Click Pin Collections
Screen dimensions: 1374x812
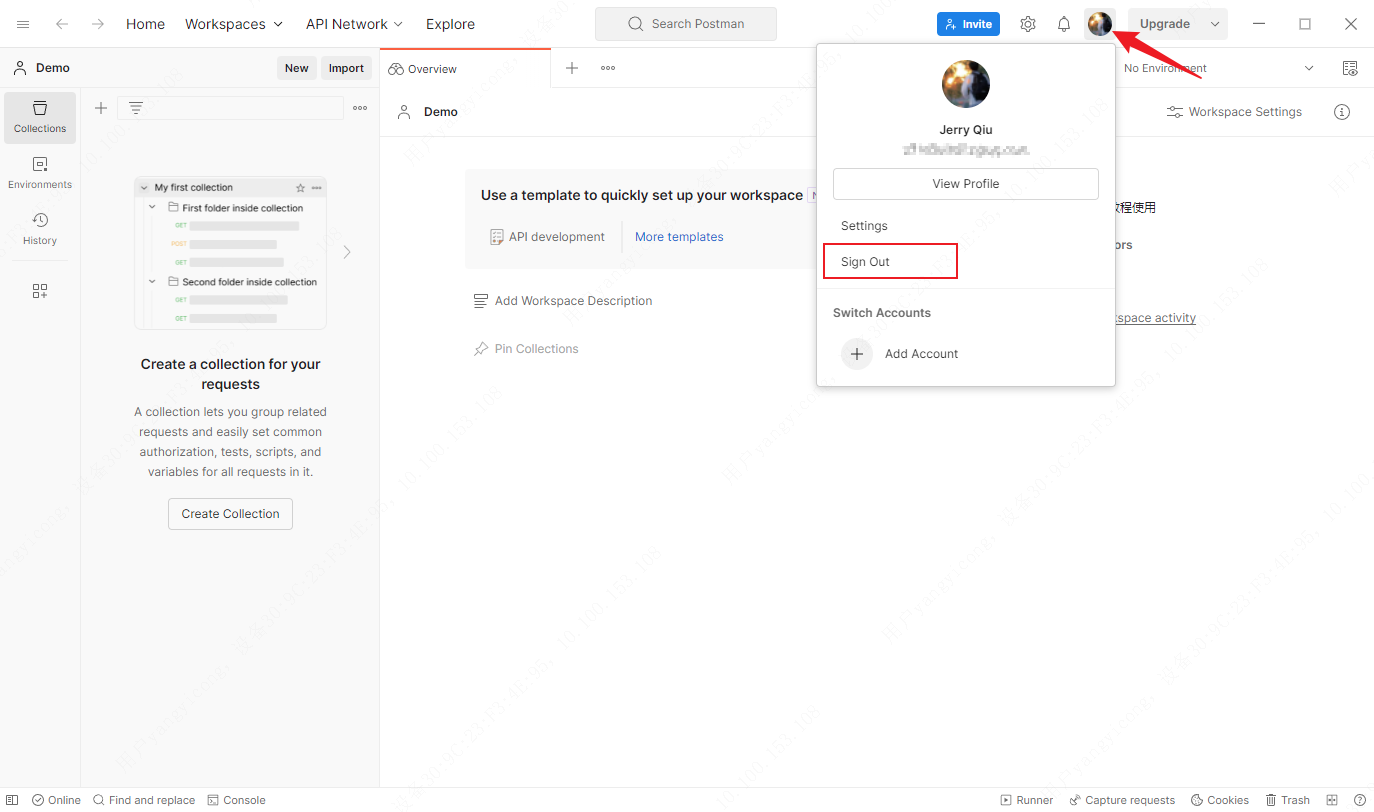[526, 349]
